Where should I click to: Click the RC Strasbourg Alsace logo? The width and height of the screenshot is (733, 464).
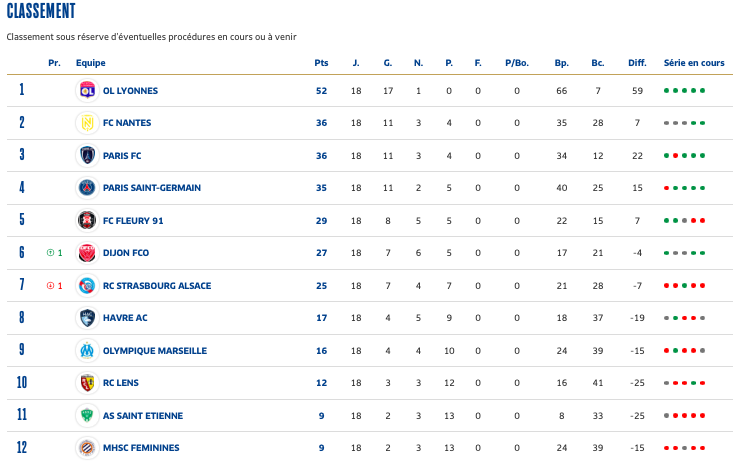tap(86, 285)
